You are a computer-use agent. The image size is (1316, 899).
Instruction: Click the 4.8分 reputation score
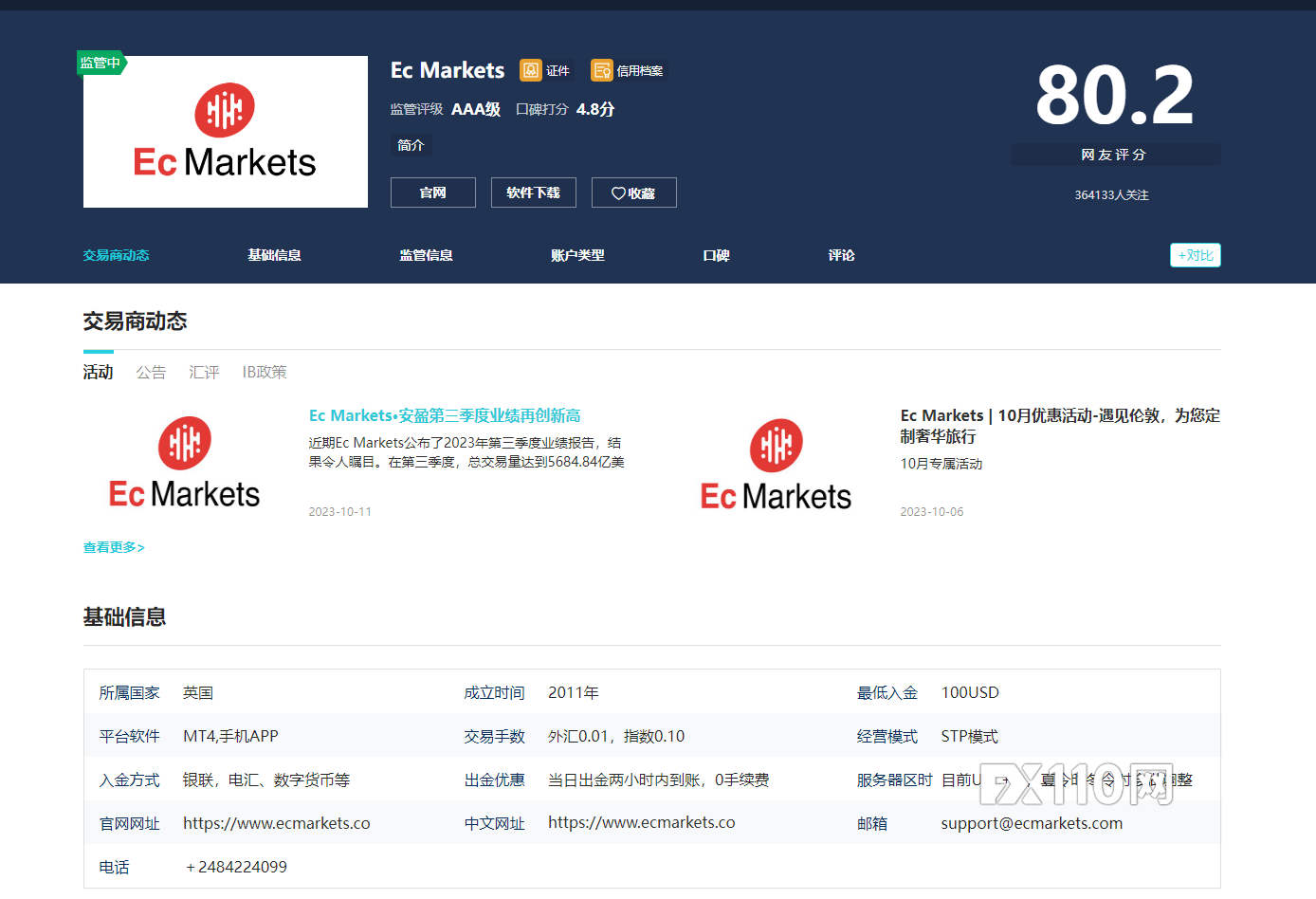(595, 109)
